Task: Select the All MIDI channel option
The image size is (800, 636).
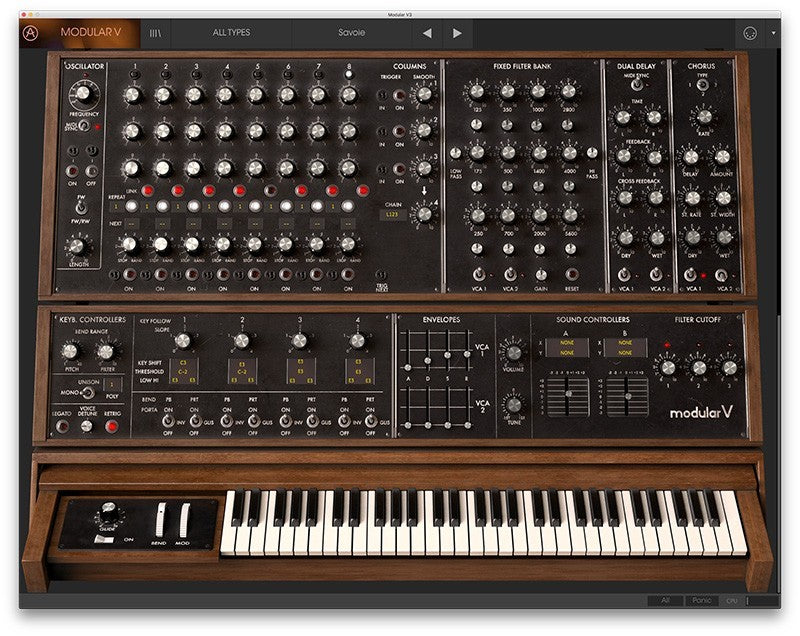Action: pyautogui.click(x=665, y=600)
